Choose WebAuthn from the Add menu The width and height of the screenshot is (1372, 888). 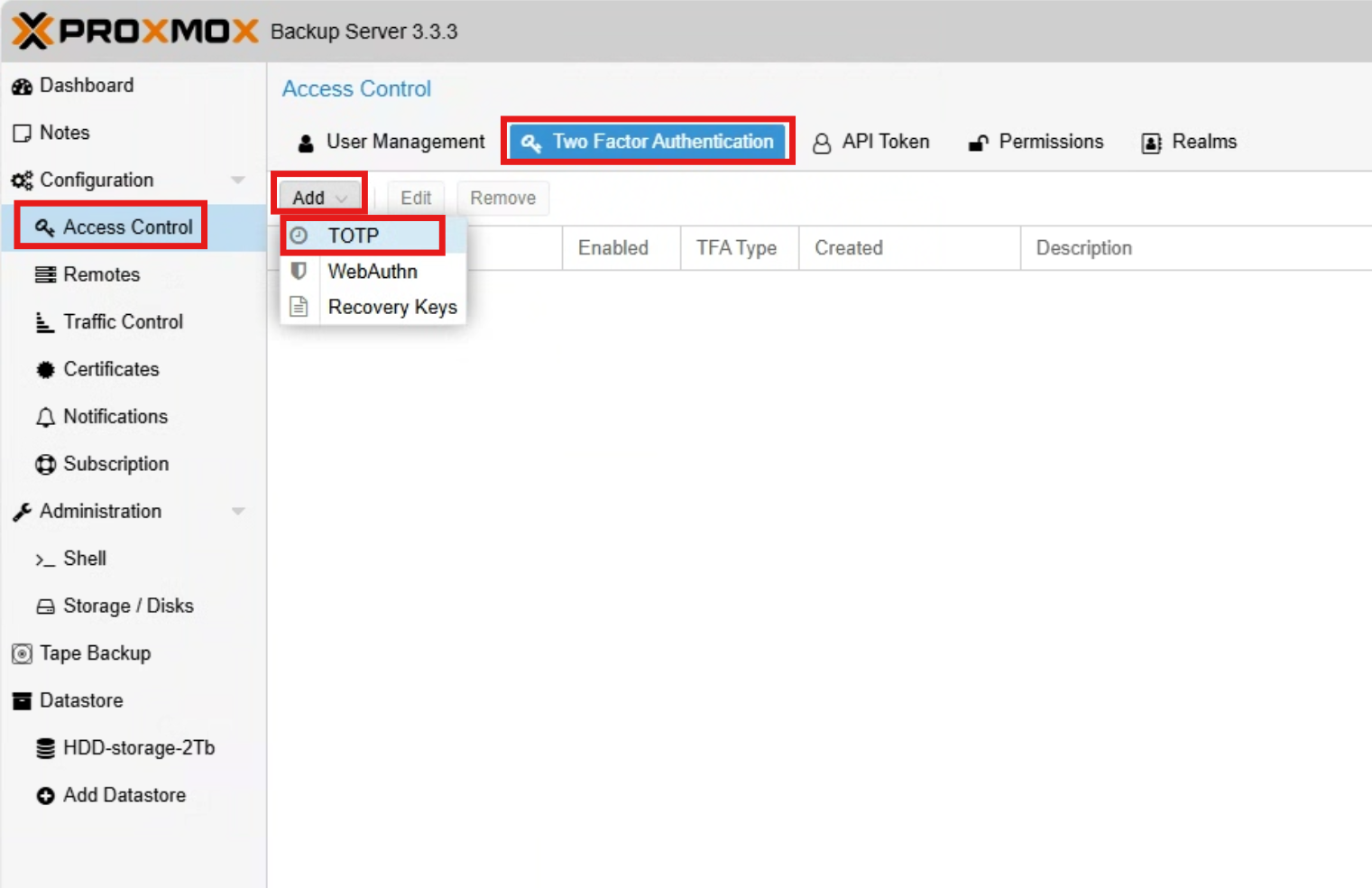(373, 271)
